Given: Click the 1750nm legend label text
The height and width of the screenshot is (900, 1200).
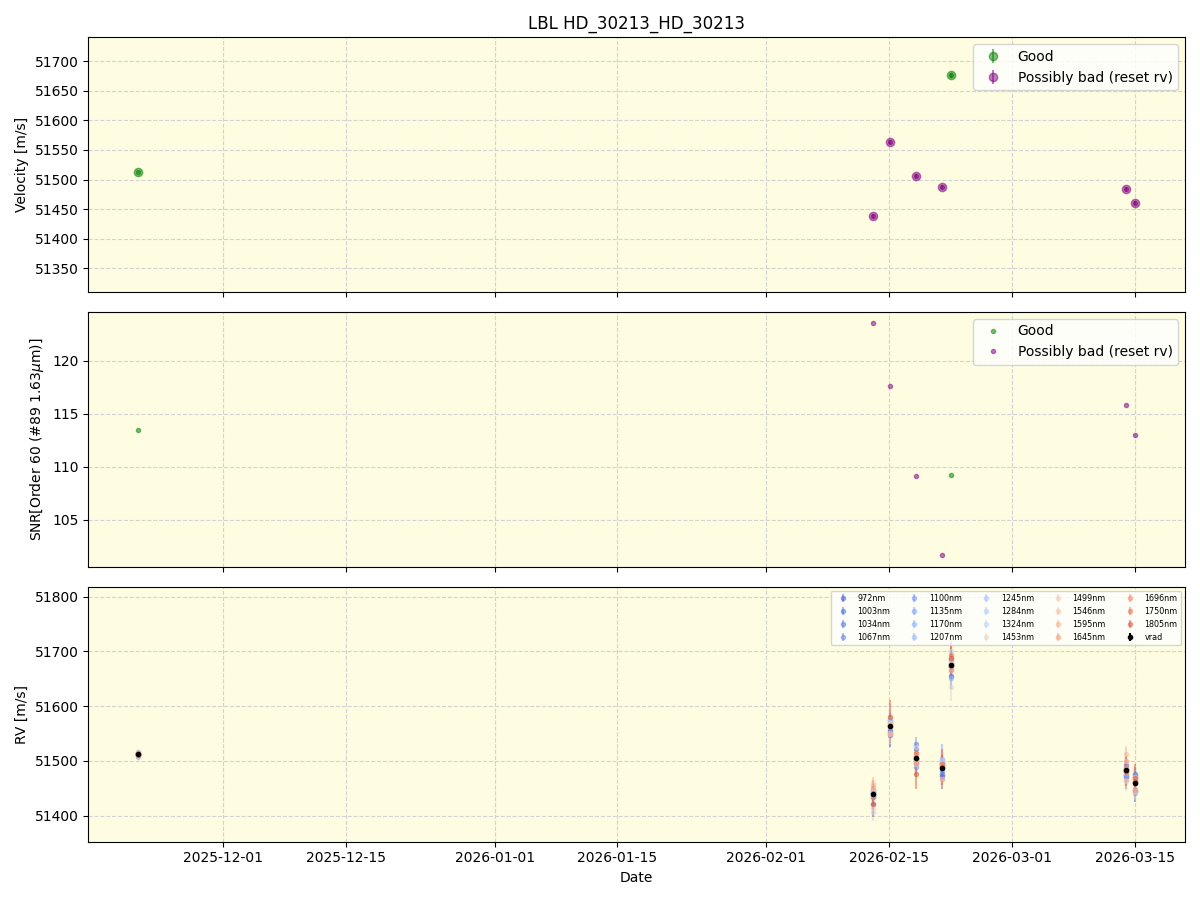Looking at the screenshot, I should point(1160,611).
